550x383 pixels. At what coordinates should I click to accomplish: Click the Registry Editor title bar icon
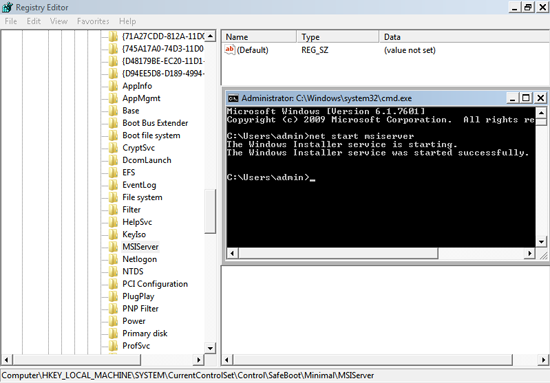[x=7, y=7]
